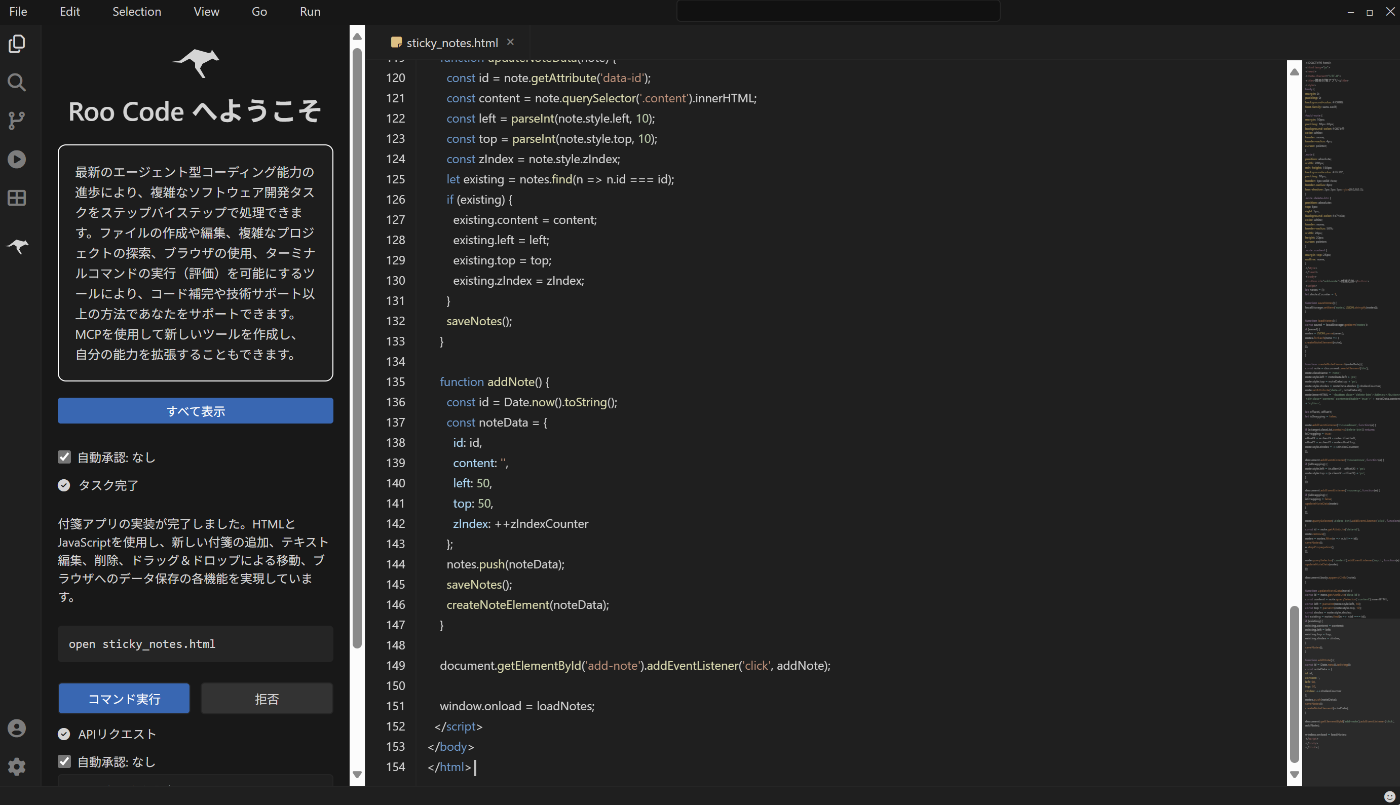Viewport: 1400px width, 805px height.
Task: Click the editor scrollbar down arrow
Action: [x=1294, y=774]
